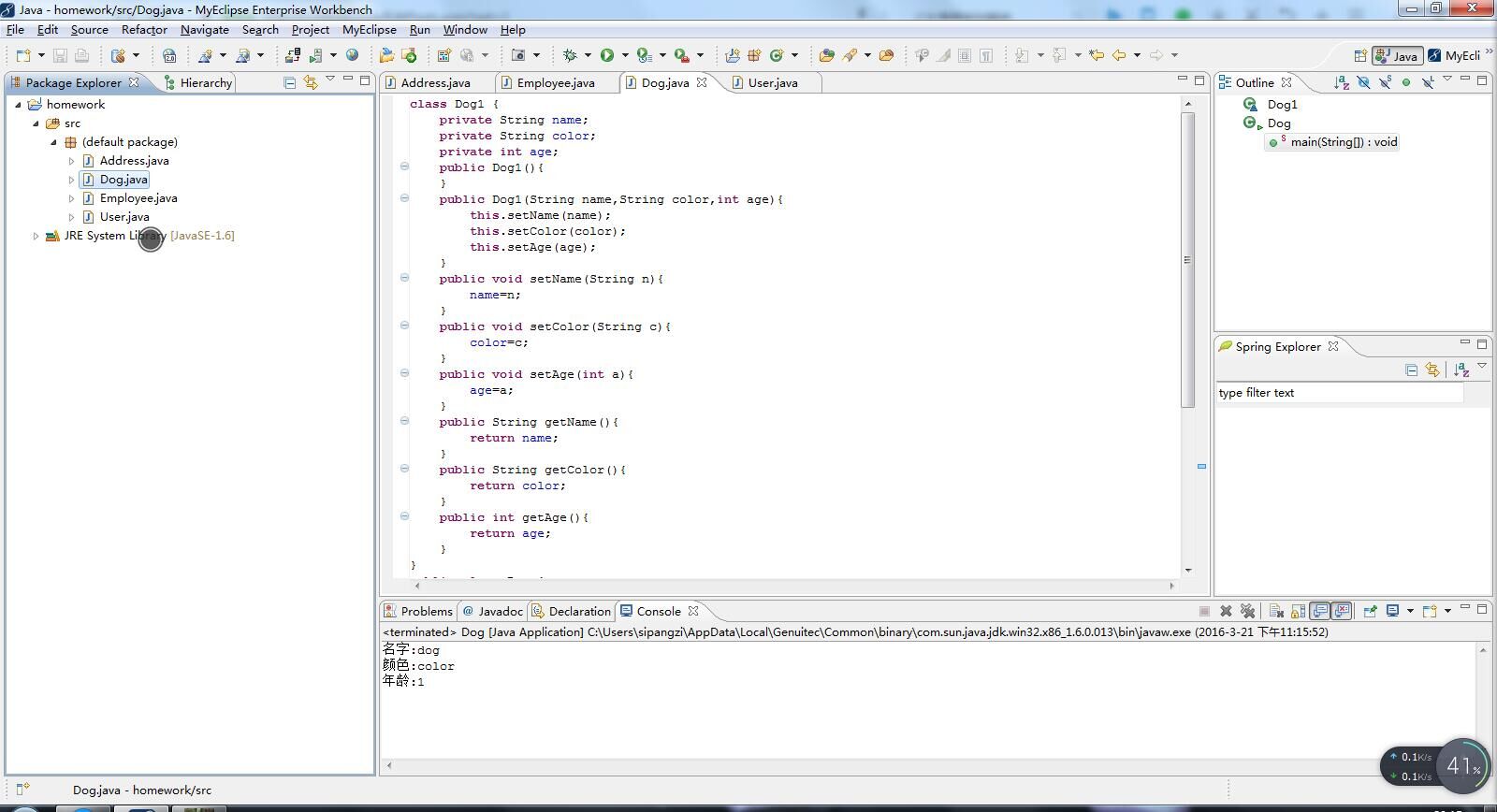
Task: Run the program with green Run button
Action: pos(607,55)
